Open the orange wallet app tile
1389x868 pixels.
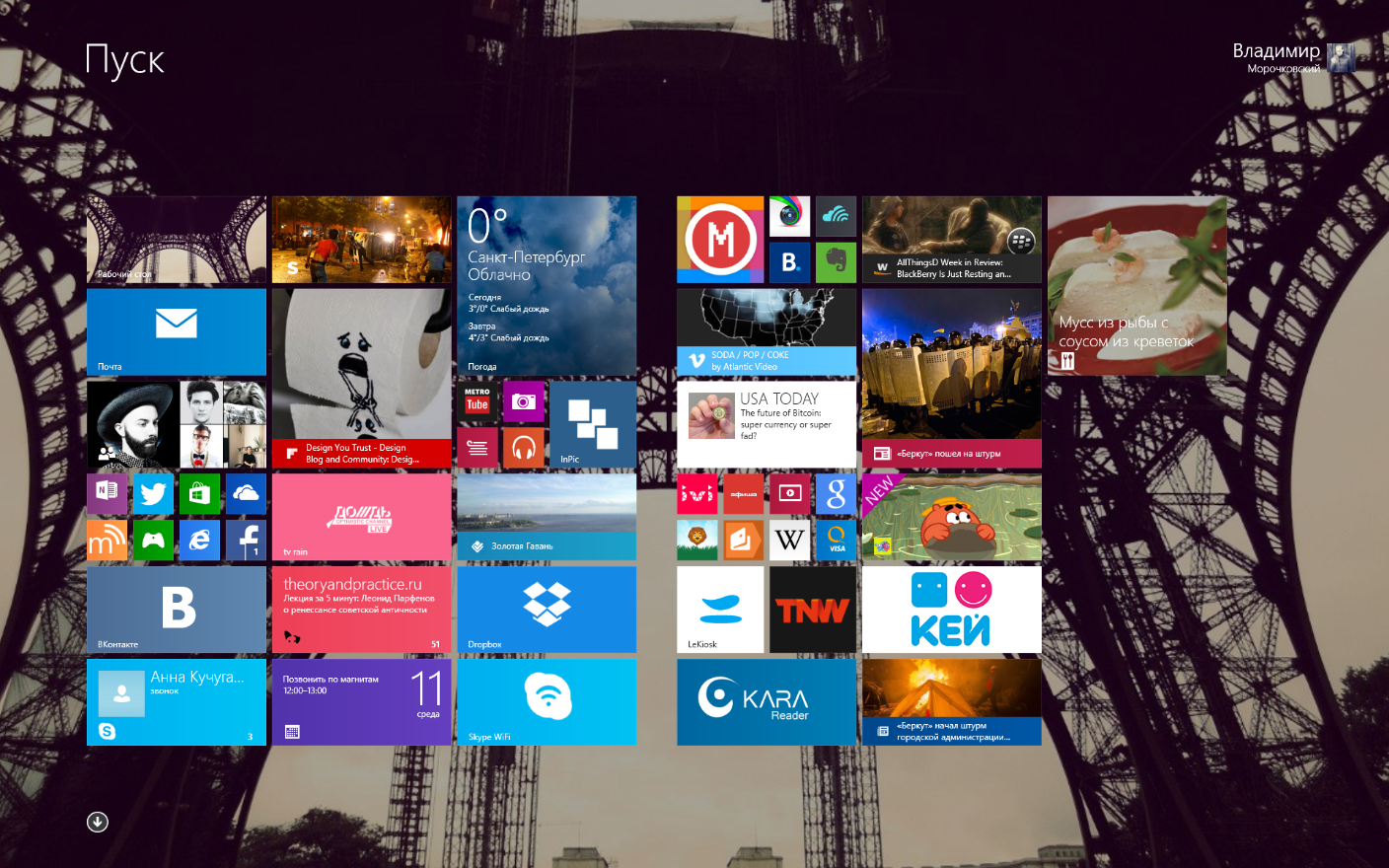pos(744,541)
